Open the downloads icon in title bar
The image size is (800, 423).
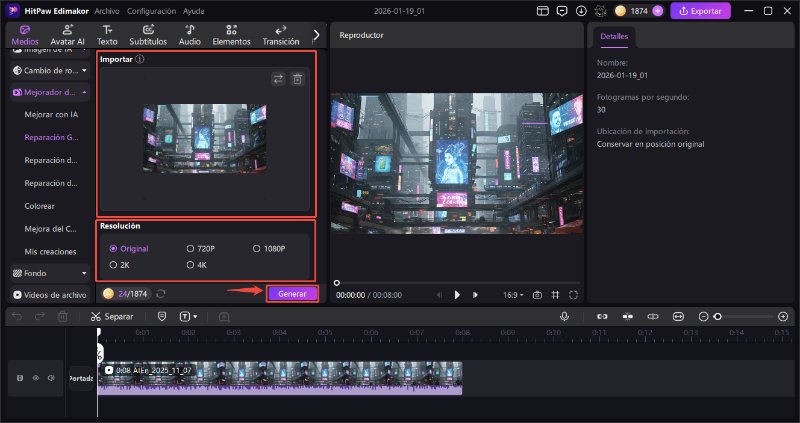[581, 11]
